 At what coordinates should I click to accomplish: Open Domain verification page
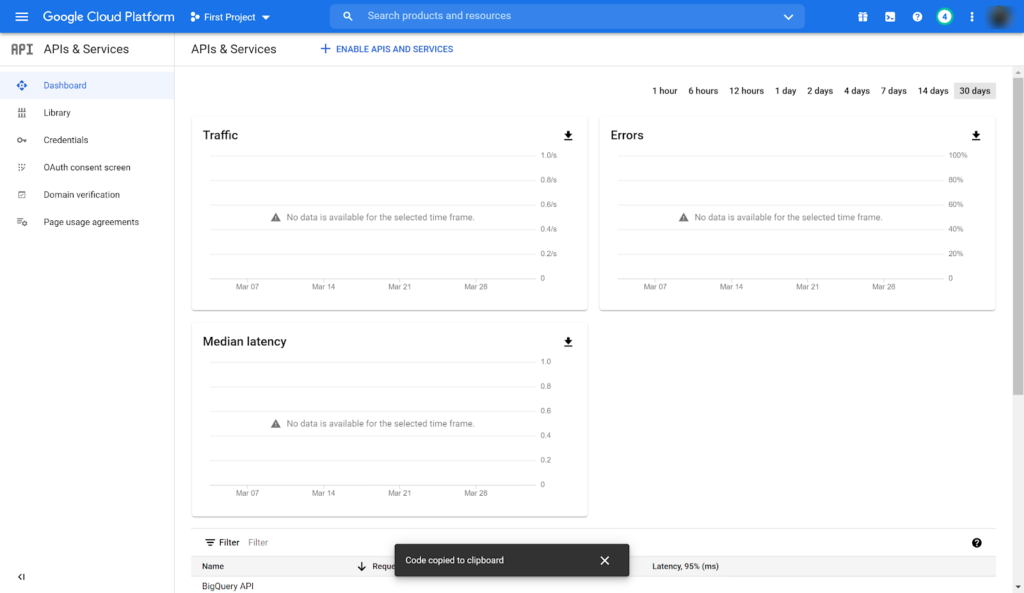coord(87,195)
